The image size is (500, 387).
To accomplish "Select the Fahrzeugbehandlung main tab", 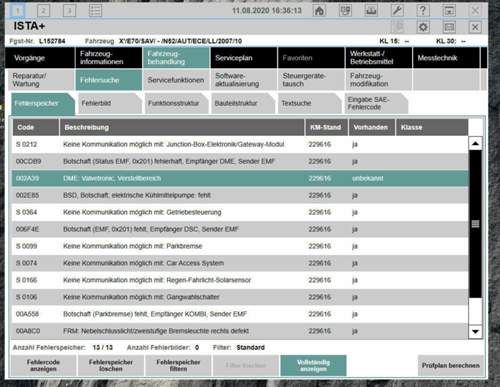I will tap(176, 58).
